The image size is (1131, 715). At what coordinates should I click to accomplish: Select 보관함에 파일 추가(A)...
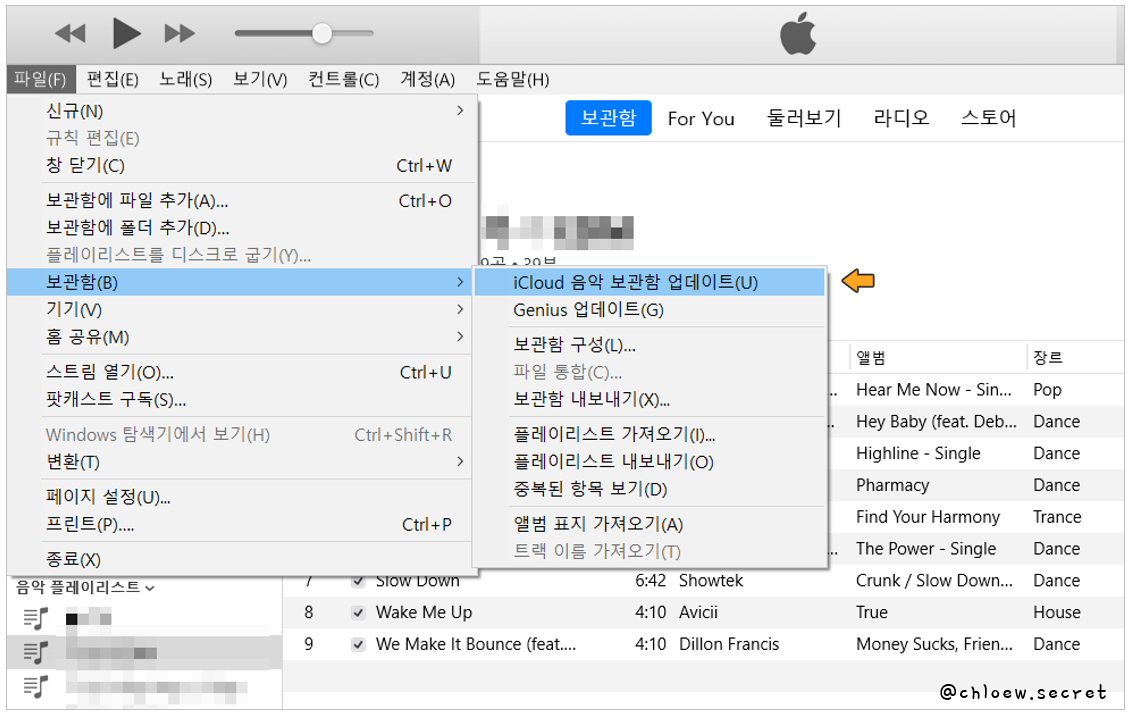pos(242,201)
